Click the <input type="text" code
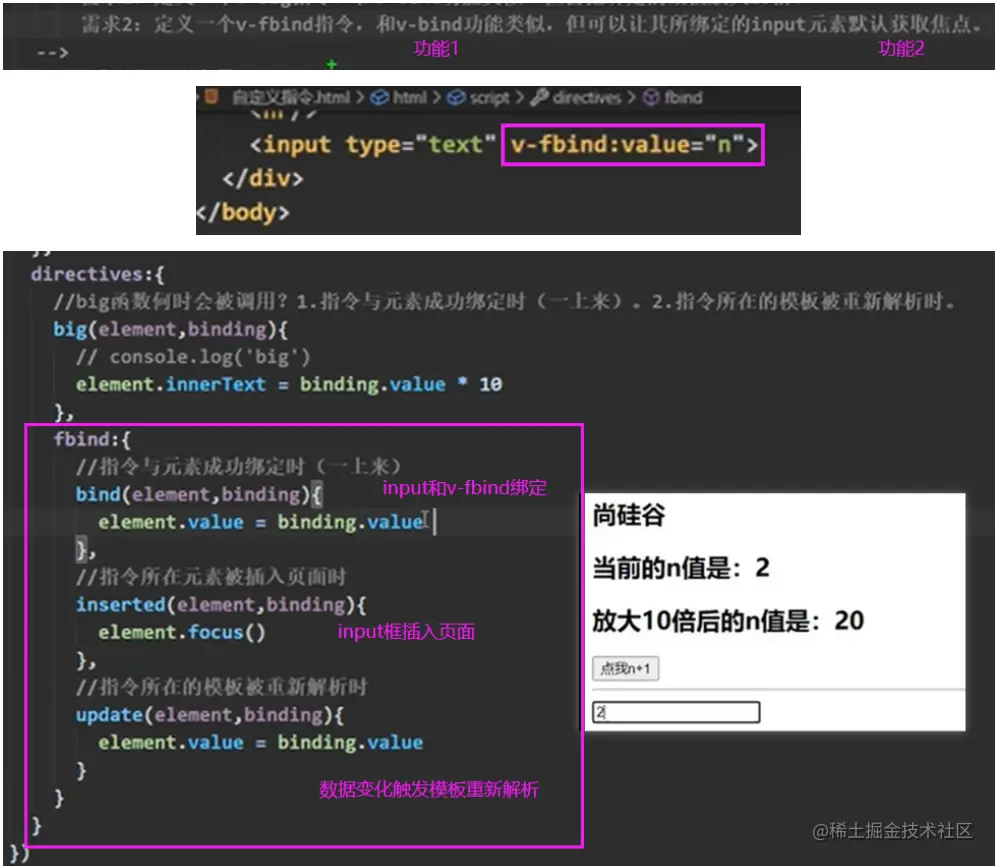 click(372, 144)
